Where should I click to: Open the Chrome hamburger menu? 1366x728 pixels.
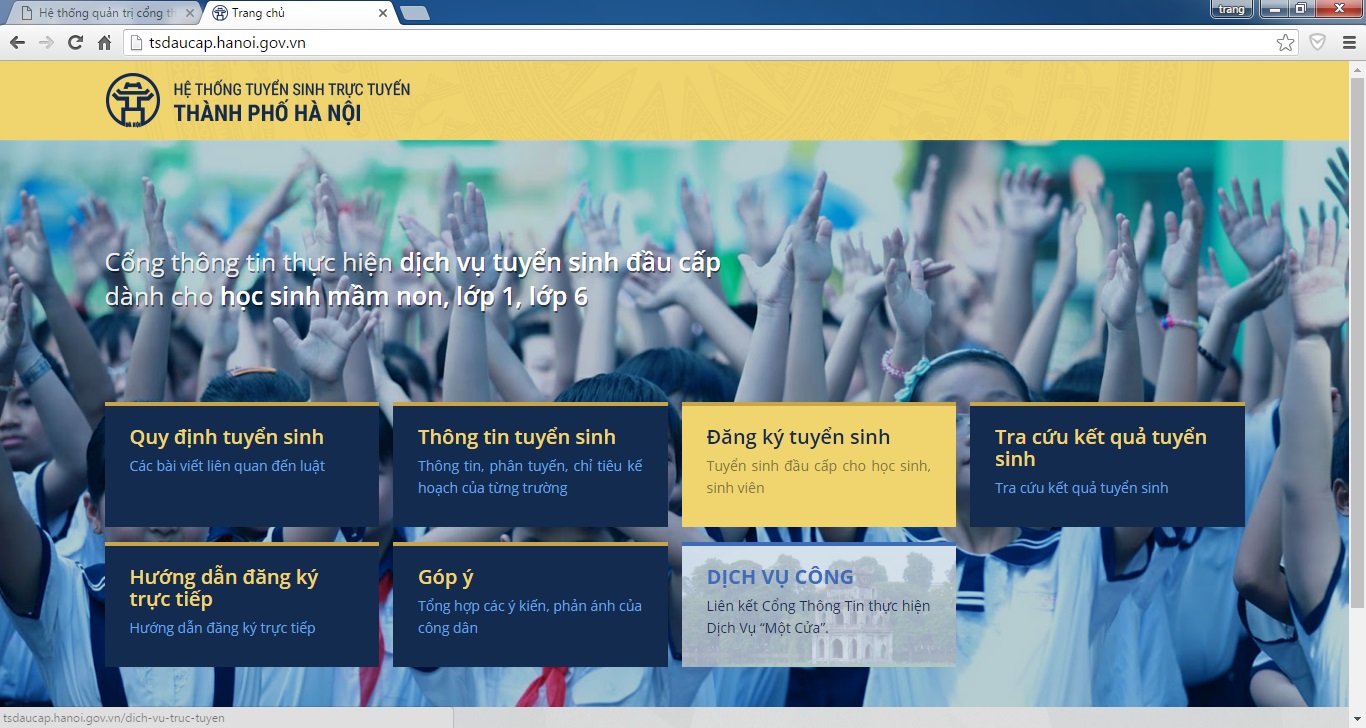pyautogui.click(x=1348, y=42)
